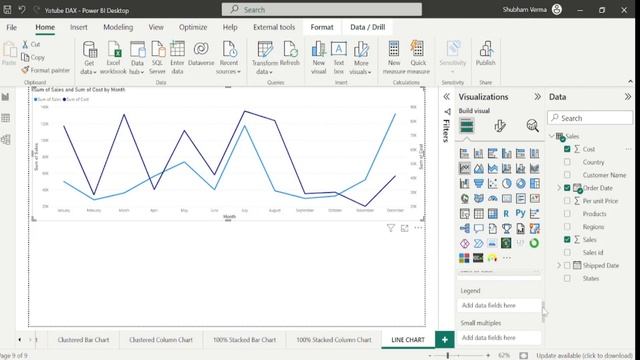This screenshot has height=360, width=640.
Task: Uncheck the Order Date field
Action: tap(567, 188)
